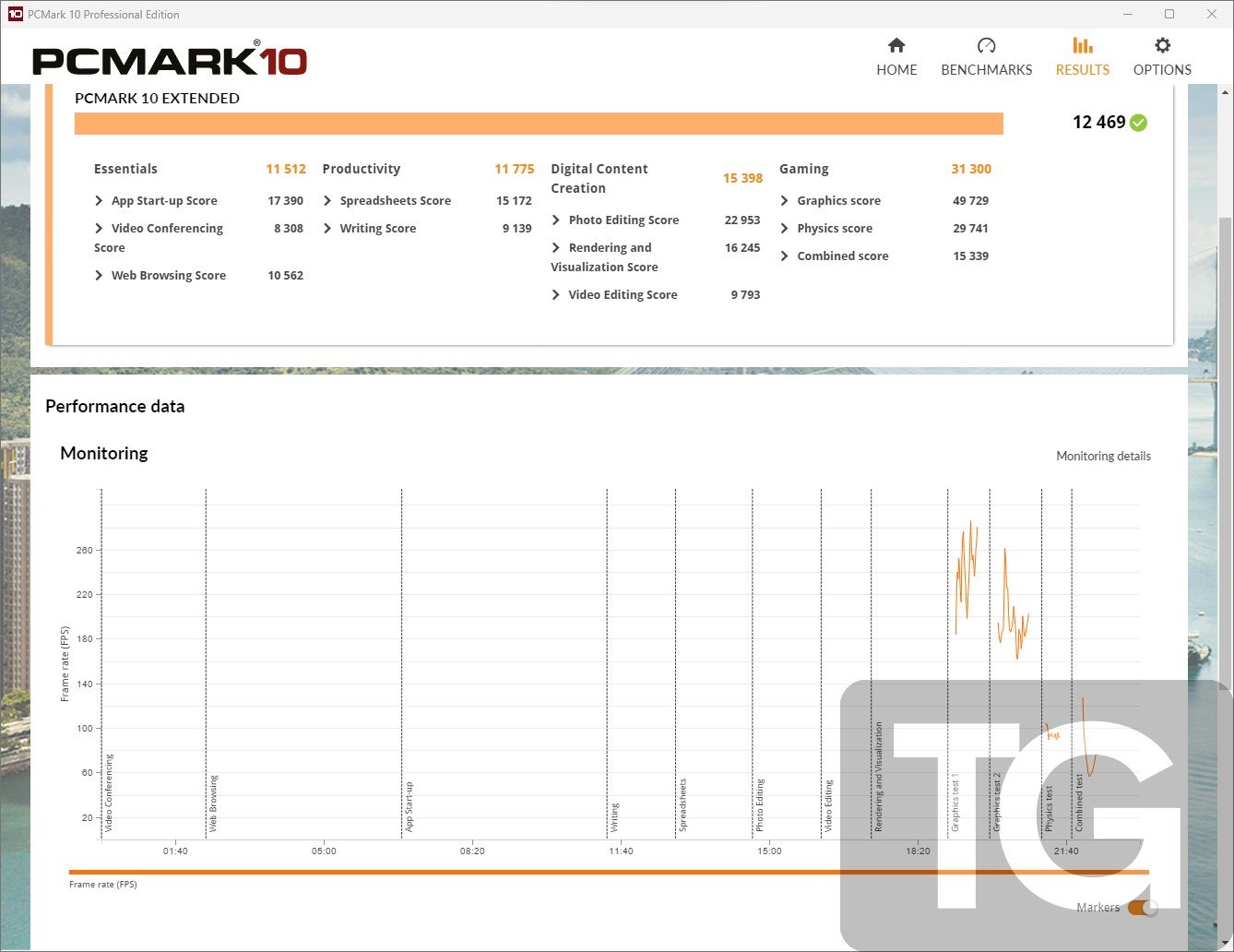Click the Digital Content Creation score 15 398
This screenshot has height=952, width=1234.
point(742,178)
